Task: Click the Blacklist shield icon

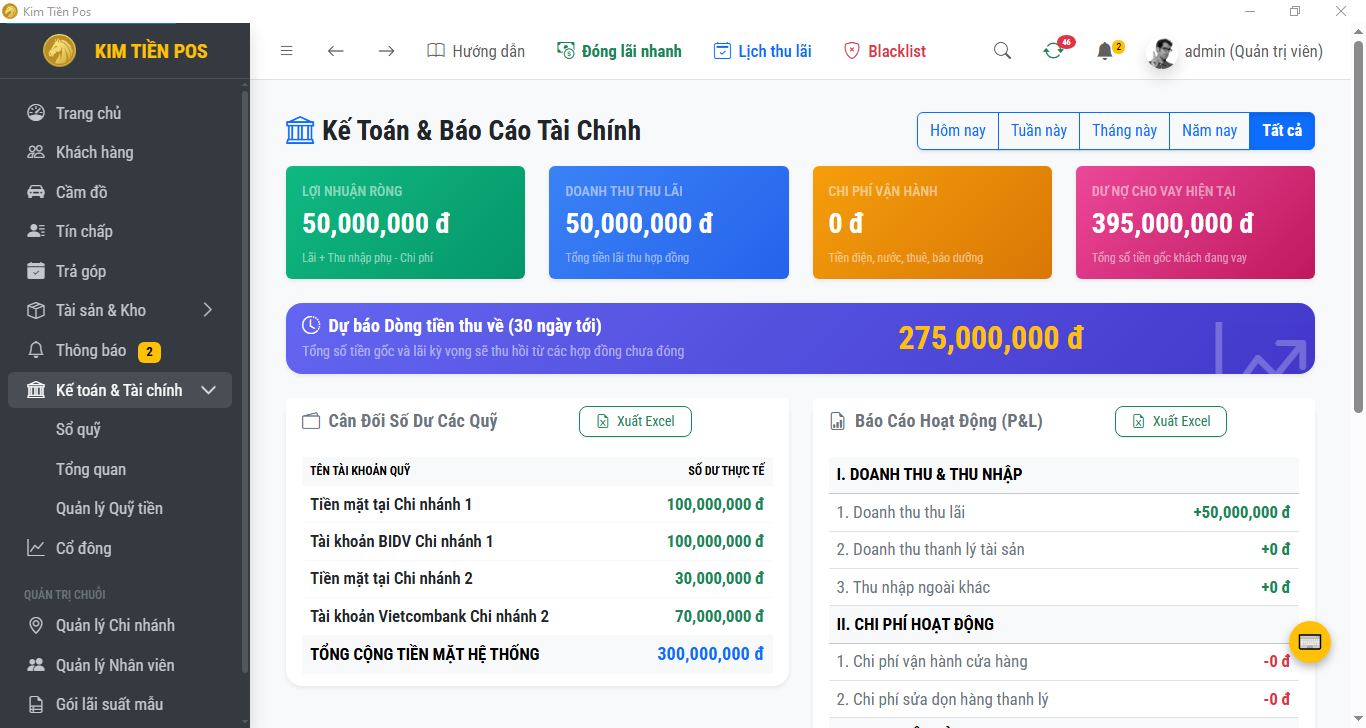Action: [852, 51]
